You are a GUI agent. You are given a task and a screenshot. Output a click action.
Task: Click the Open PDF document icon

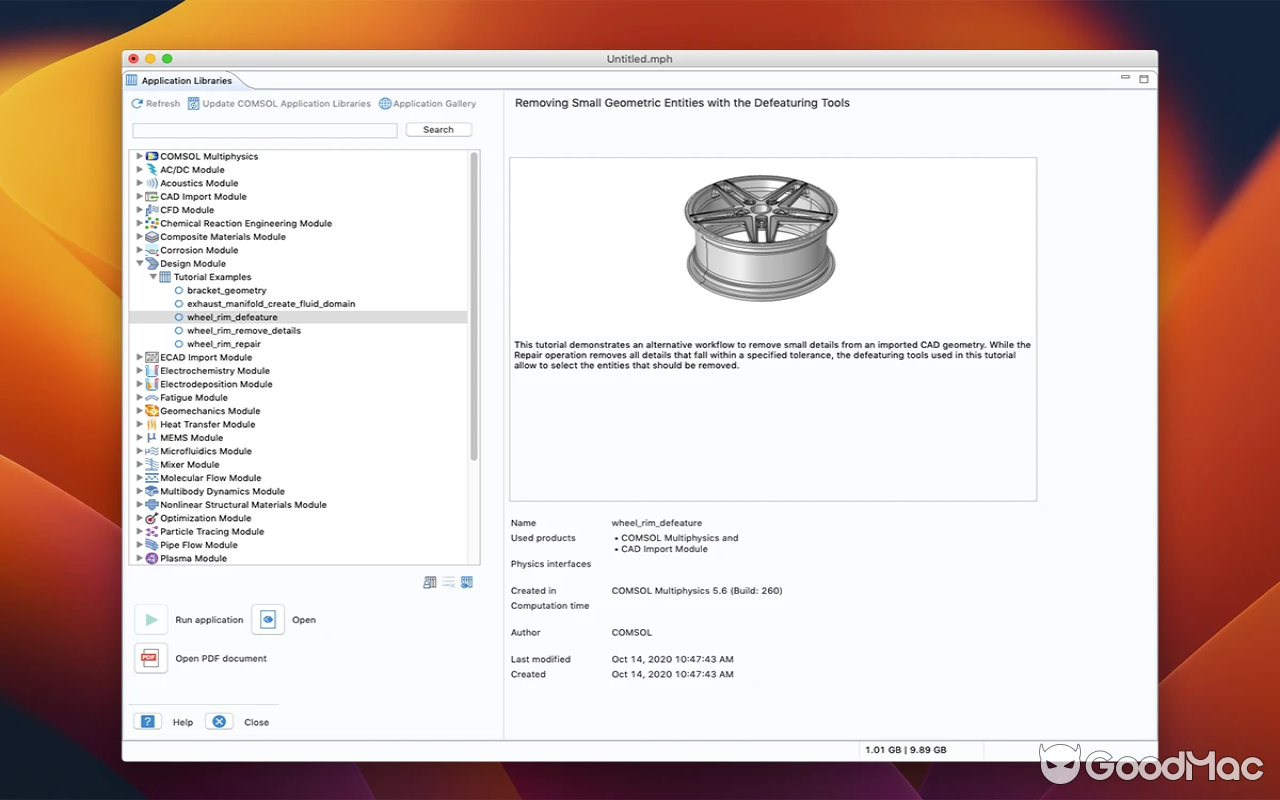(151, 658)
